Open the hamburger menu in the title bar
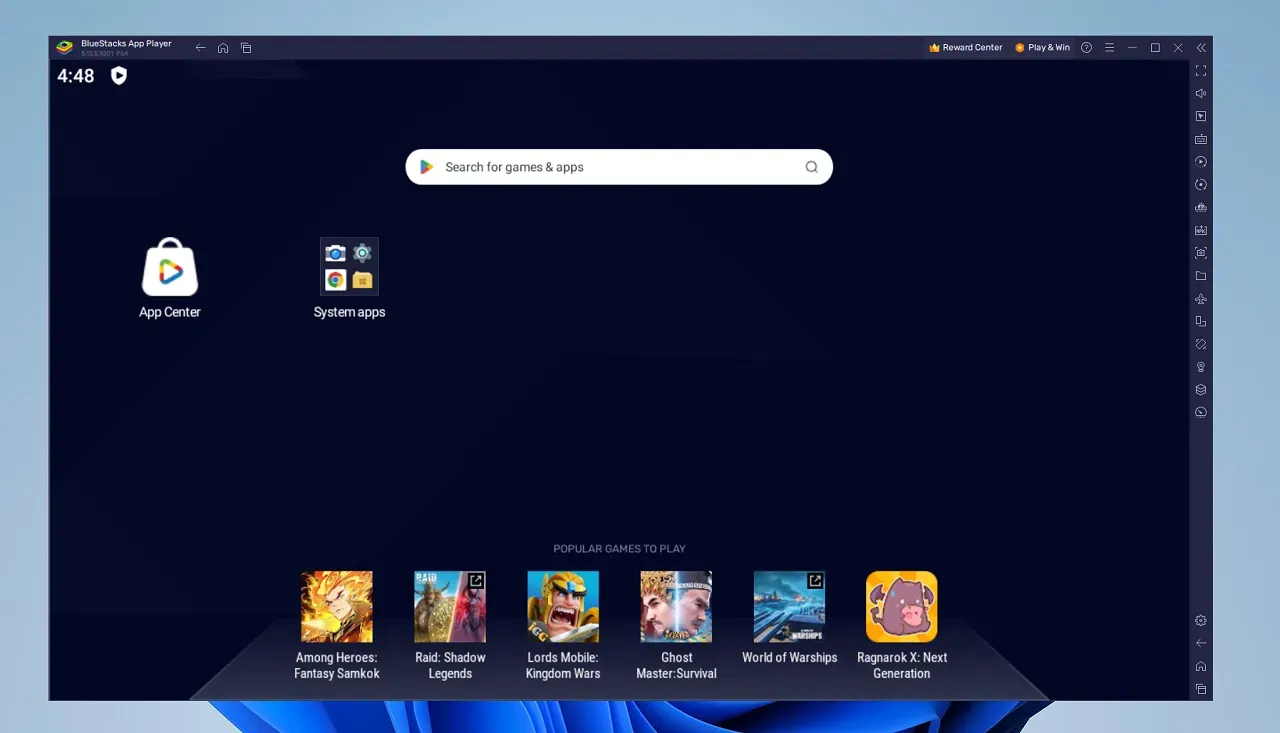 (1110, 47)
